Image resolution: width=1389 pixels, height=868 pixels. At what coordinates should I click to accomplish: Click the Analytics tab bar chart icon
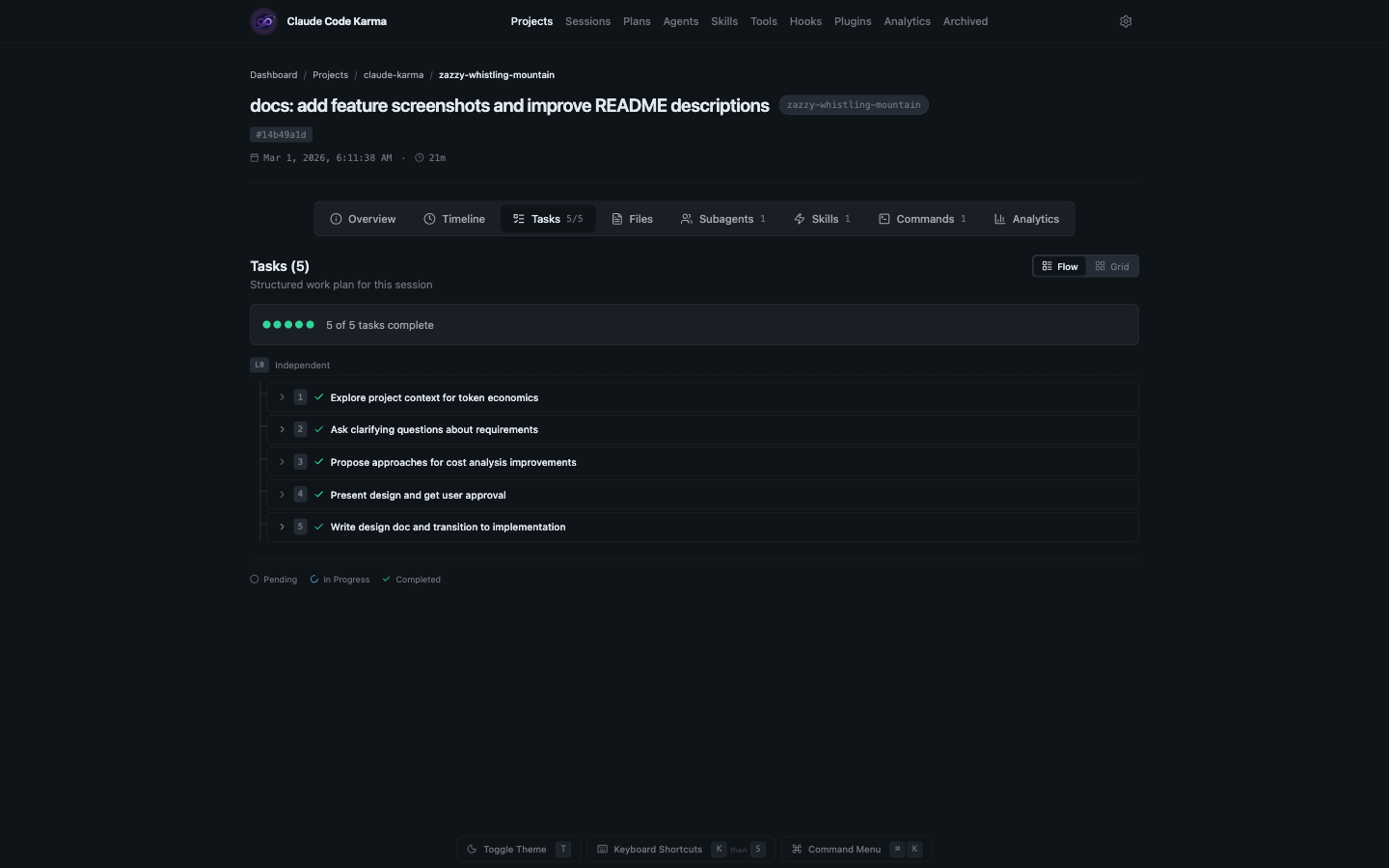(x=1000, y=219)
